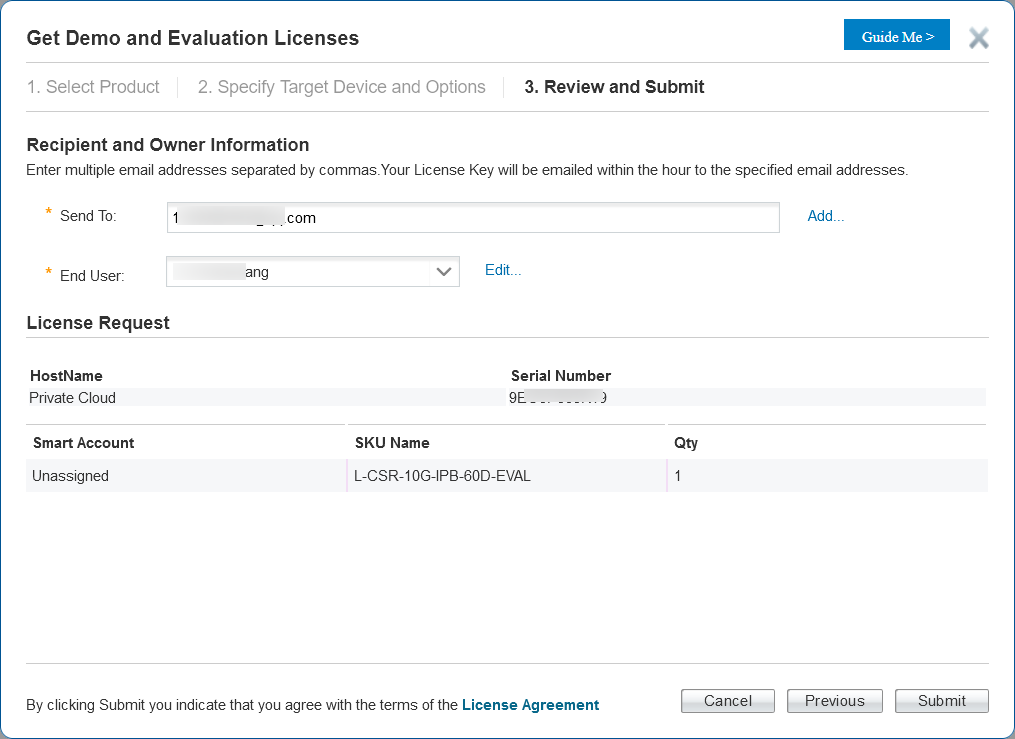This screenshot has height=739, width=1015.
Task: Go to step 2 Specify Target Device and Options
Action: [341, 87]
